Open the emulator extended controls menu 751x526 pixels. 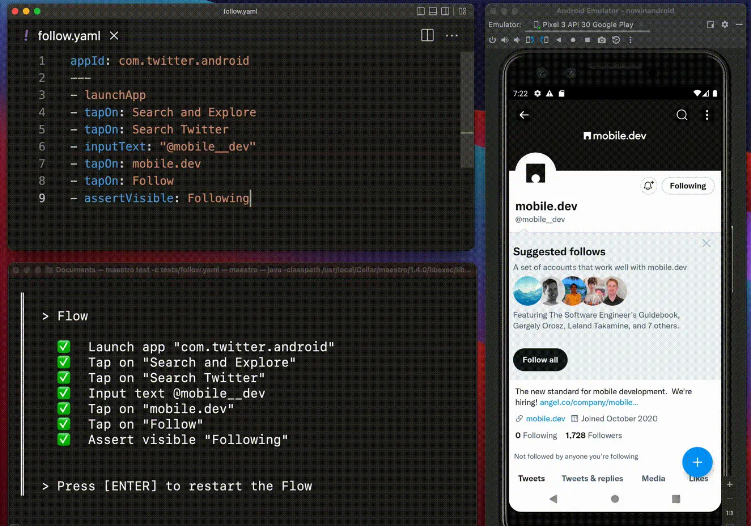click(x=630, y=40)
